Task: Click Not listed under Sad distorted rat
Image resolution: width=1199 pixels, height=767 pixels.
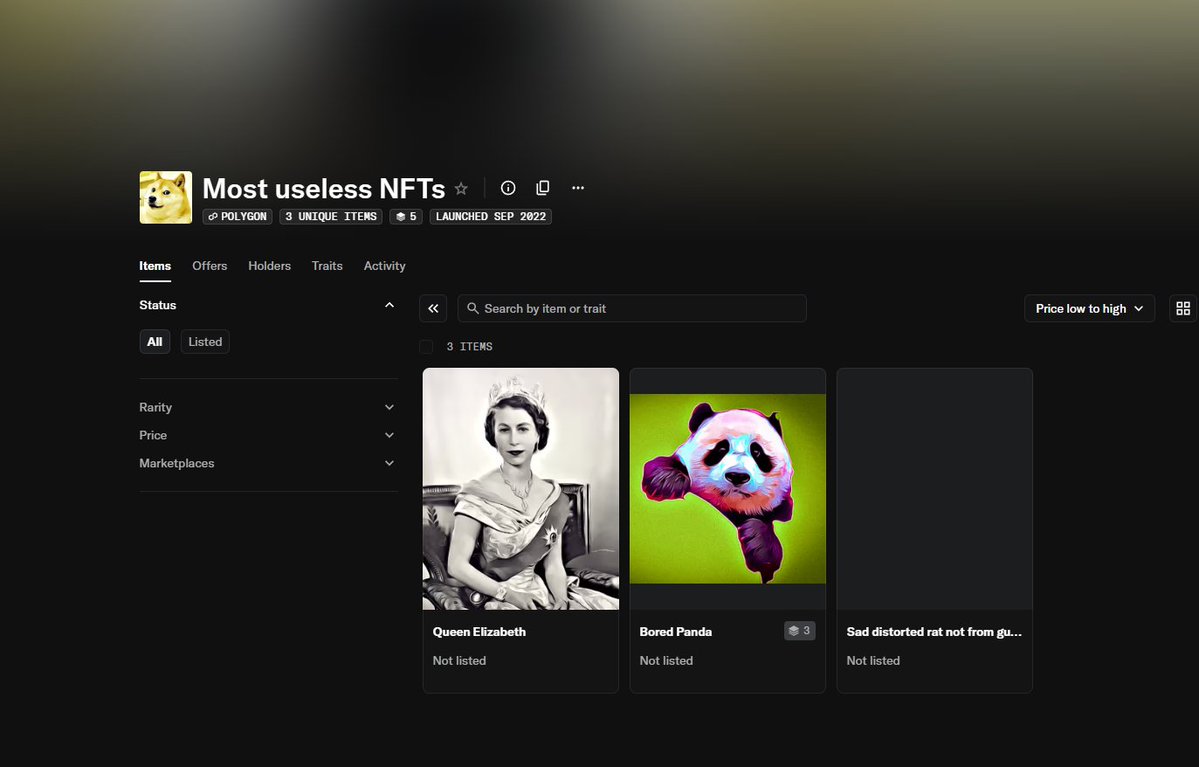Action: [873, 661]
